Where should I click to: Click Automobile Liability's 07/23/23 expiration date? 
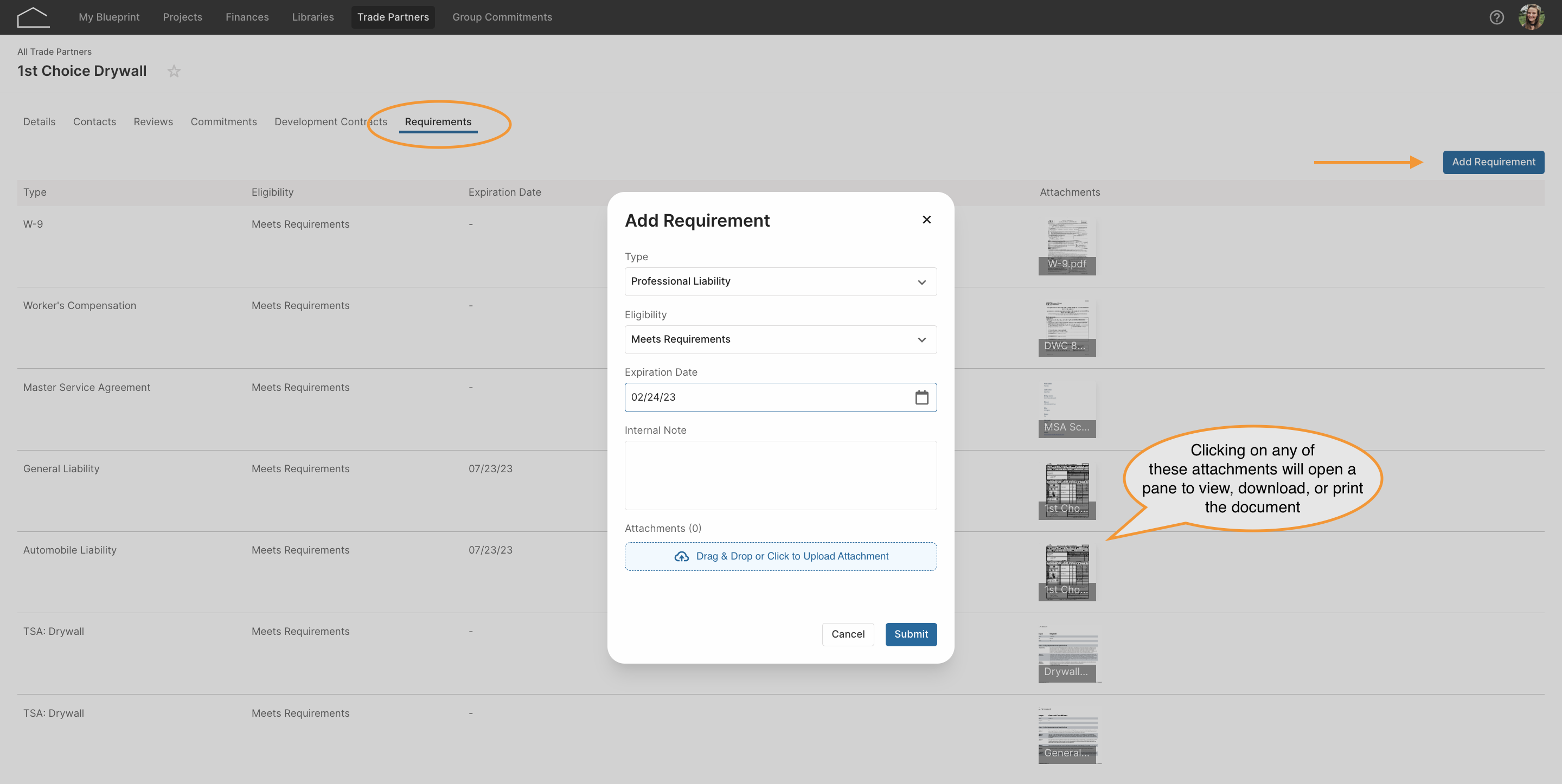pos(490,550)
